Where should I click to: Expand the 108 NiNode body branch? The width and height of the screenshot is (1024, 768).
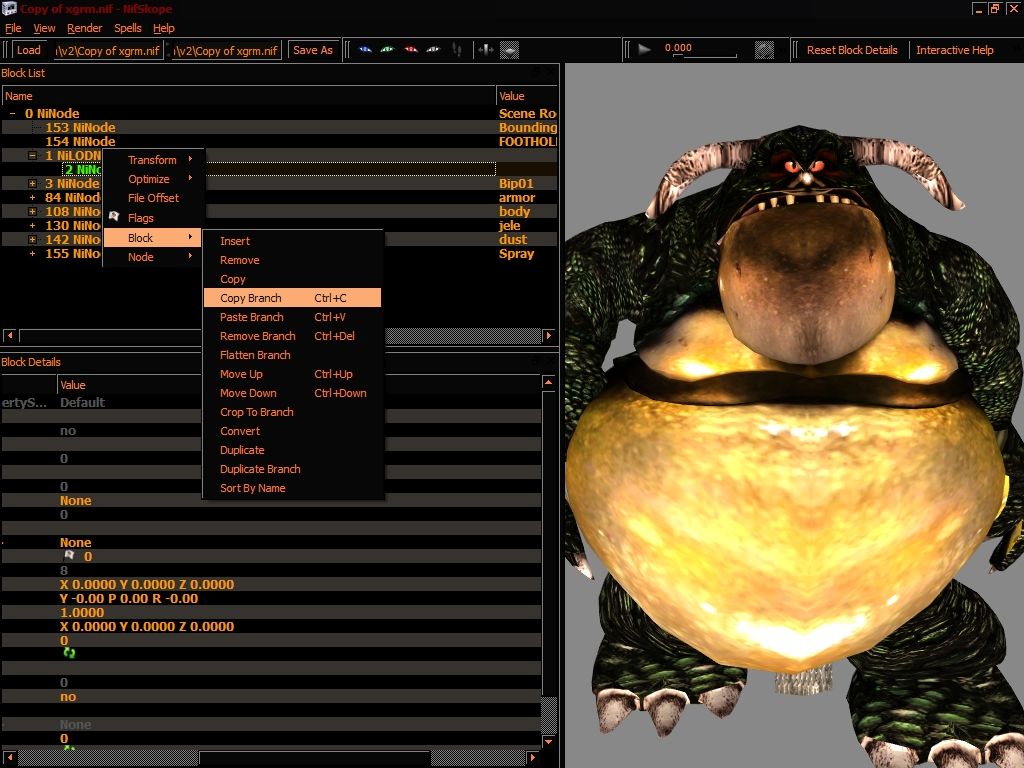(x=33, y=212)
